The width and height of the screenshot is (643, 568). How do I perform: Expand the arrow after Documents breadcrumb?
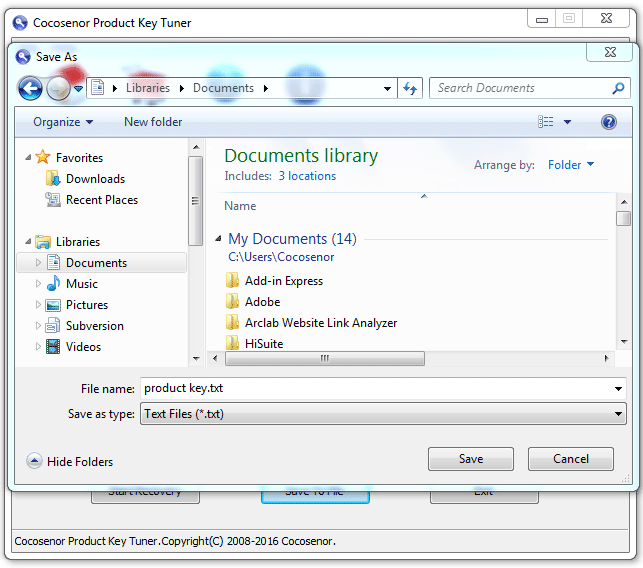click(266, 88)
